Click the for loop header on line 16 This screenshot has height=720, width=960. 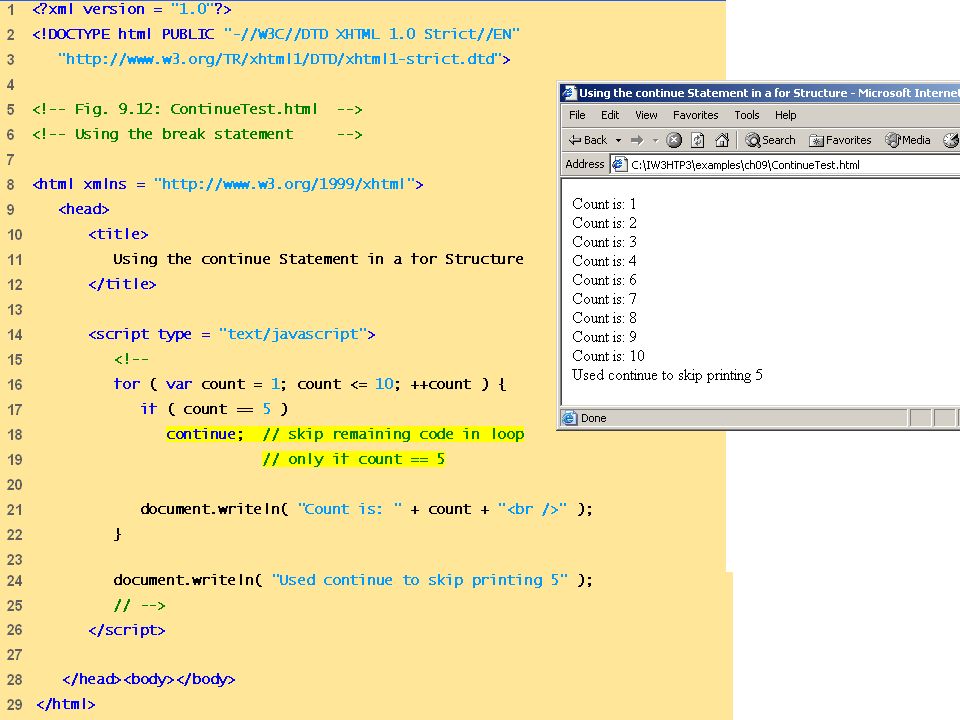(x=310, y=384)
